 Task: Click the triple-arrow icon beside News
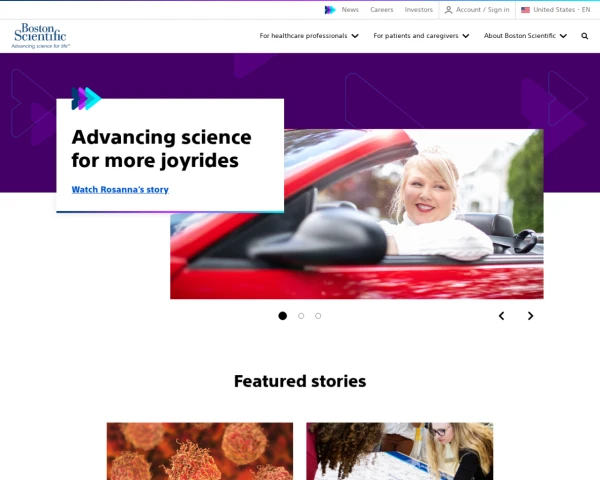point(330,10)
